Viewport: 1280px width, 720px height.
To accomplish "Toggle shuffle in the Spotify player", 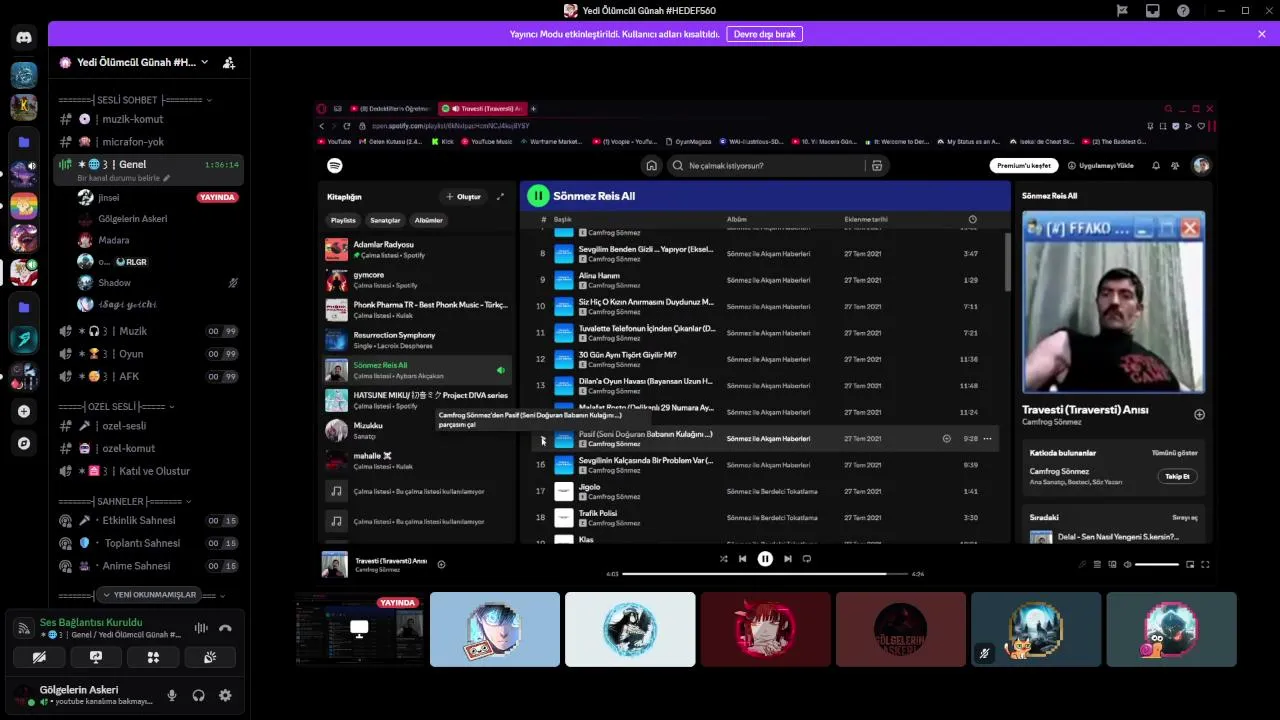I will (723, 559).
